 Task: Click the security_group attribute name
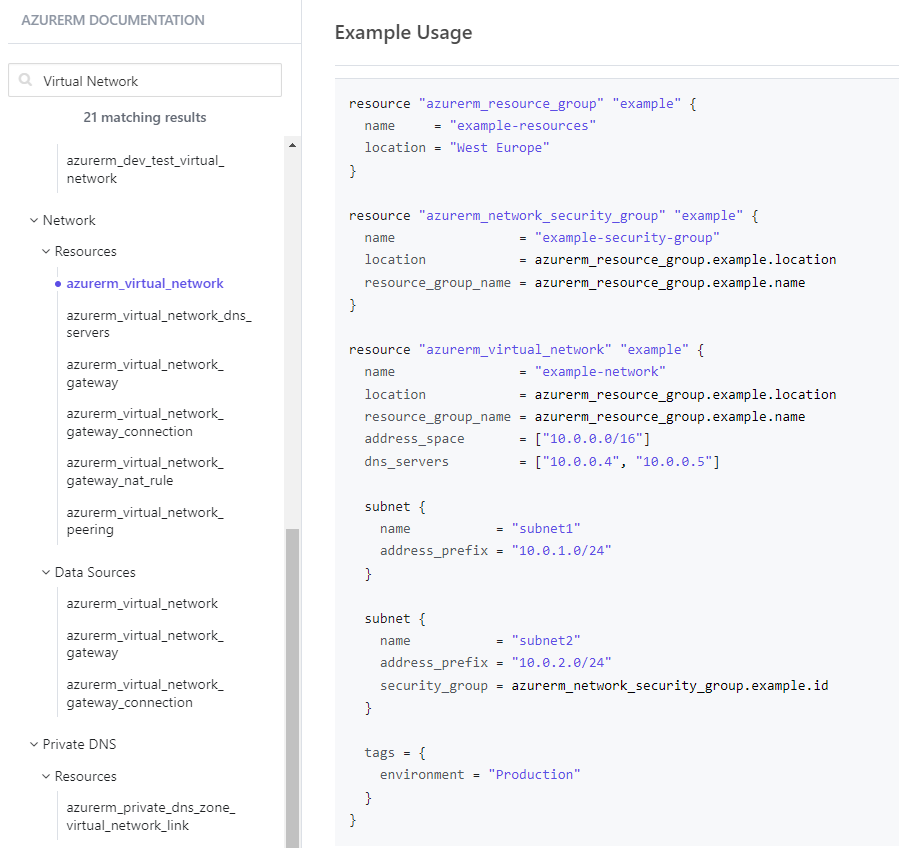[x=434, y=685]
